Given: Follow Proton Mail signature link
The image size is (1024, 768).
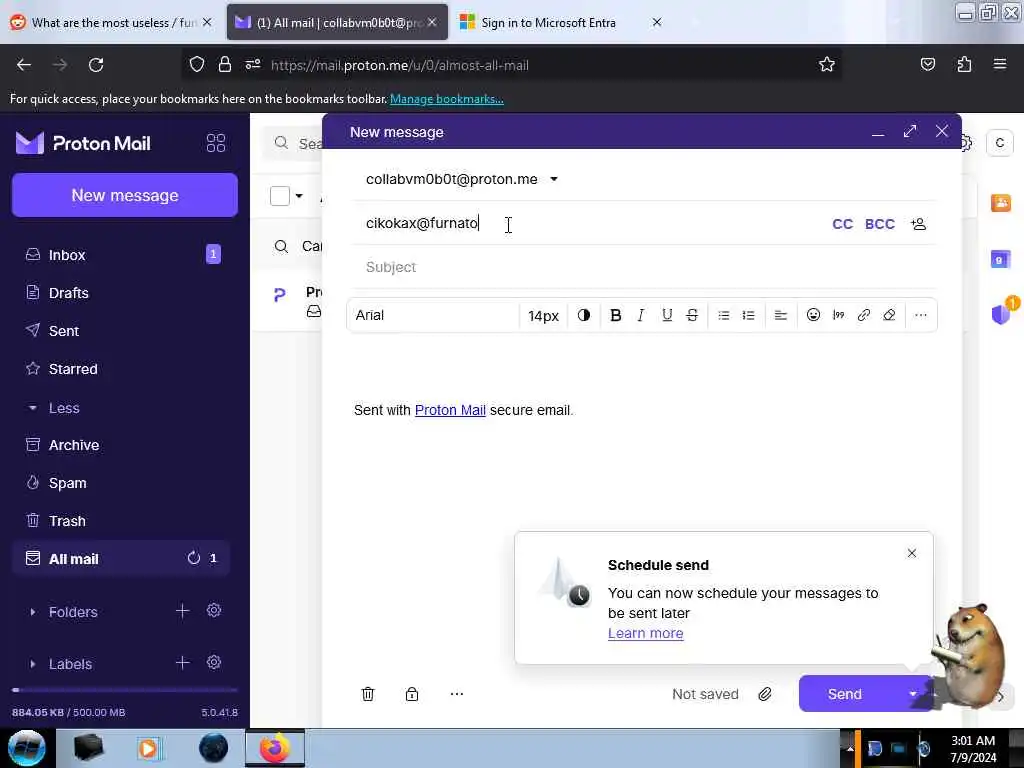Looking at the screenshot, I should click(450, 410).
